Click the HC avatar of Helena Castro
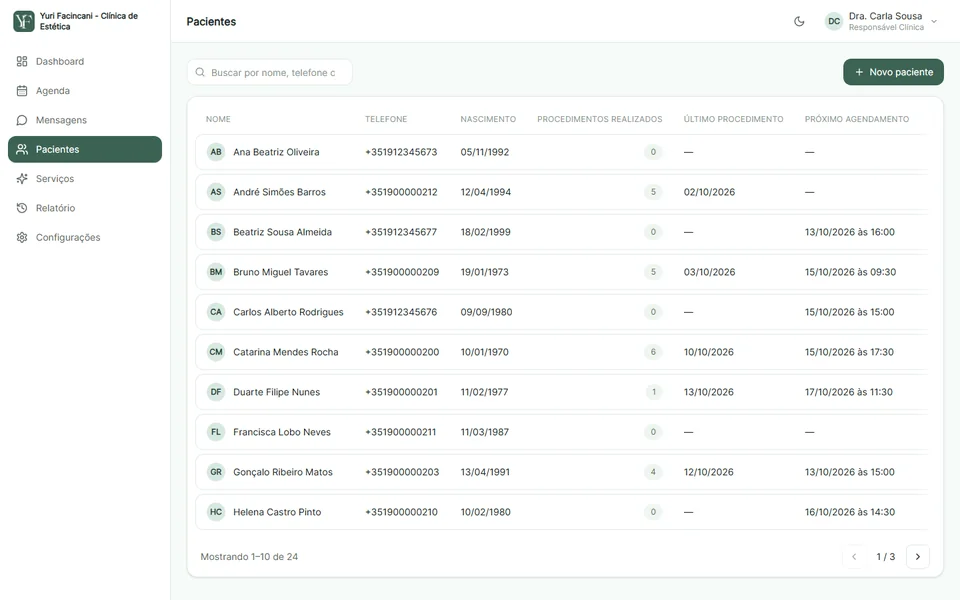The image size is (960, 600). click(216, 512)
